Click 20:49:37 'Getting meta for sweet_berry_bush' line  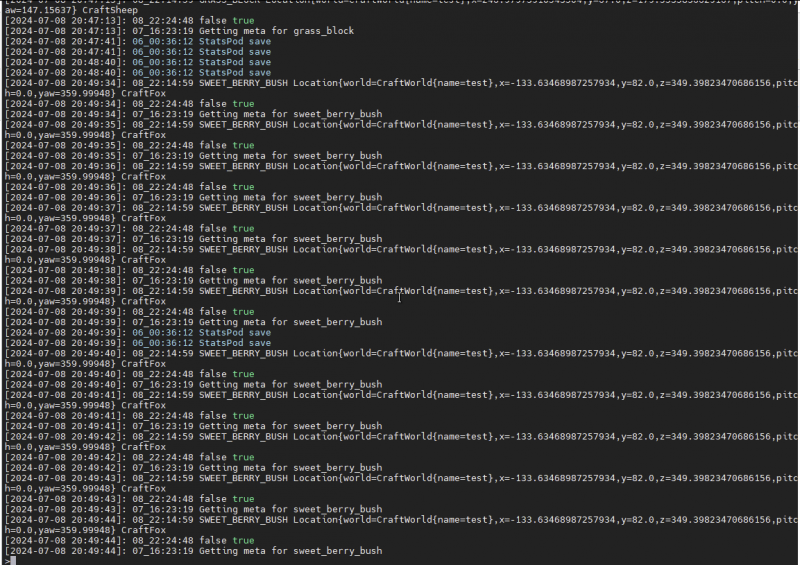click(x=193, y=239)
